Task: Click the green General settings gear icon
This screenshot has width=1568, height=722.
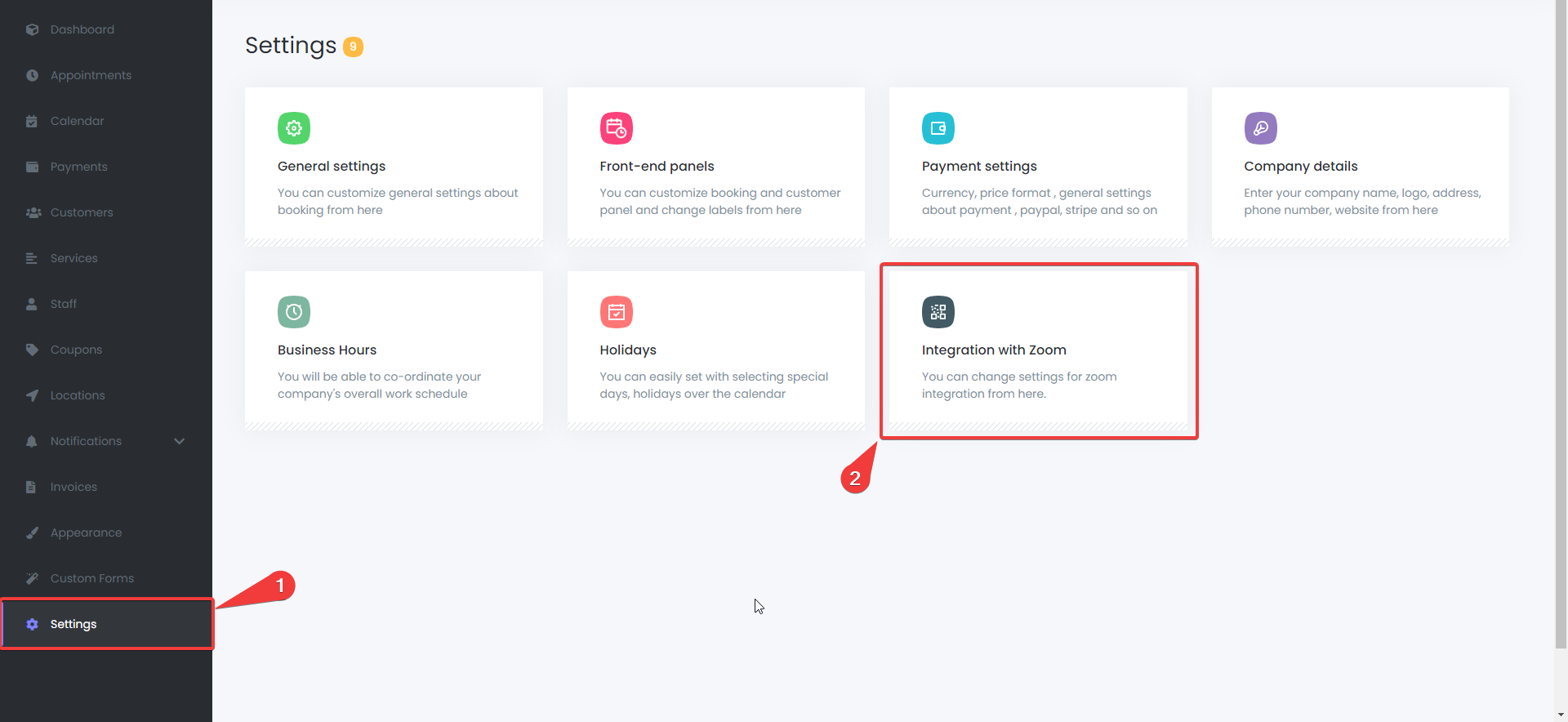Action: point(293,128)
